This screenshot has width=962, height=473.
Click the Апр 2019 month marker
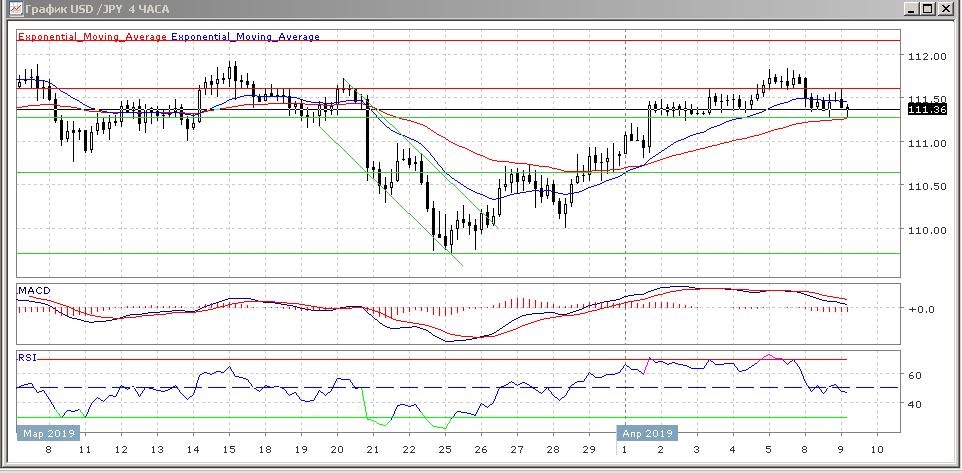[648, 434]
